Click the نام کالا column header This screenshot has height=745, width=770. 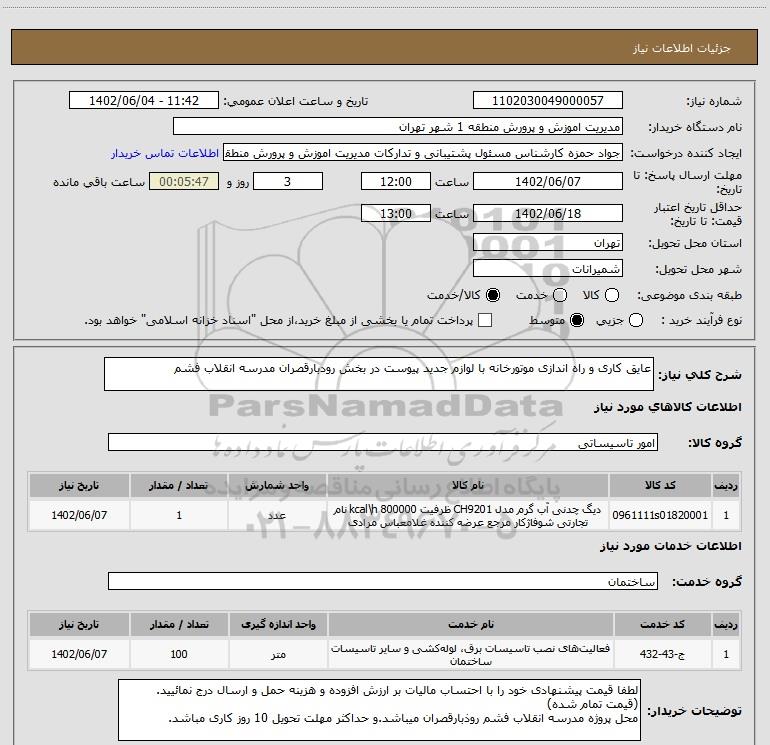click(x=468, y=486)
